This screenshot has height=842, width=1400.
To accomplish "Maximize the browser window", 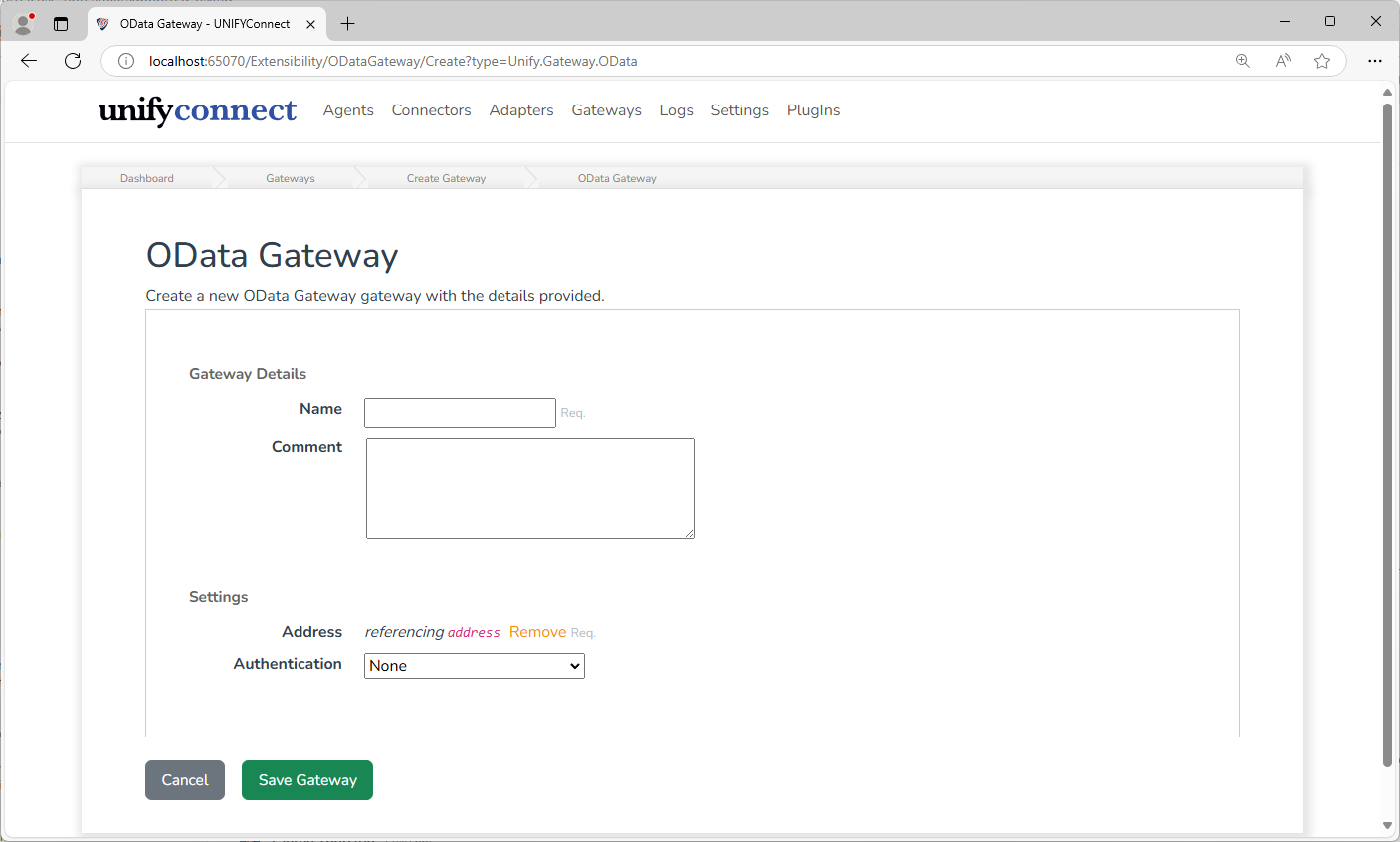I will tap(1330, 21).
